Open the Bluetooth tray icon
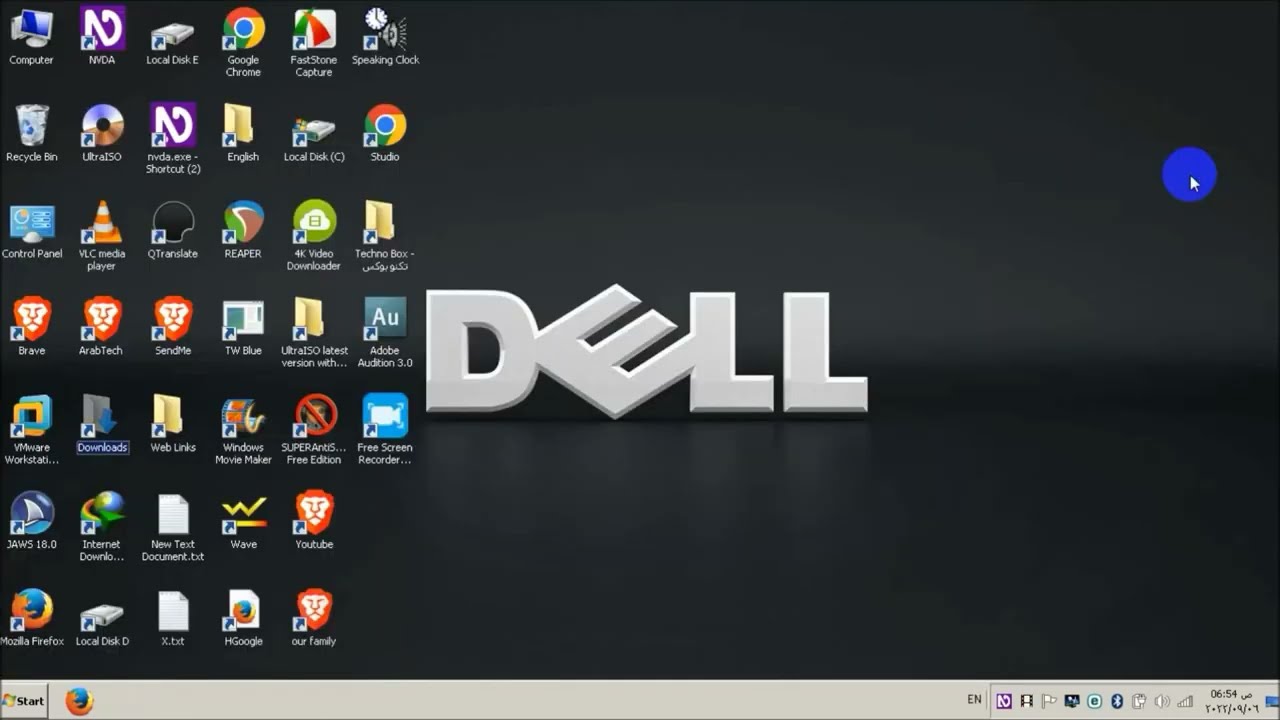1280x720 pixels. (x=1117, y=701)
